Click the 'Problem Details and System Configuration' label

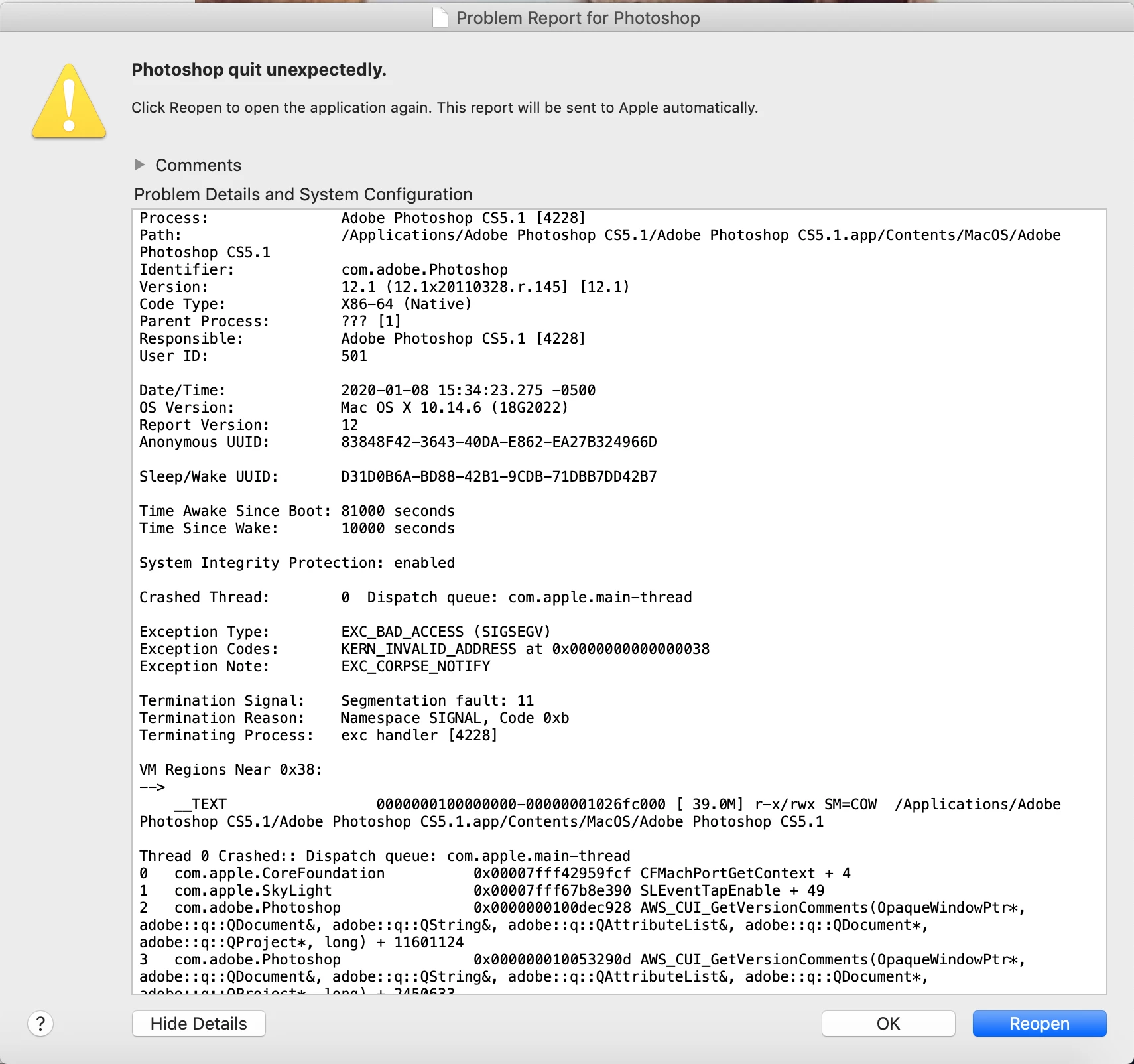point(303,194)
